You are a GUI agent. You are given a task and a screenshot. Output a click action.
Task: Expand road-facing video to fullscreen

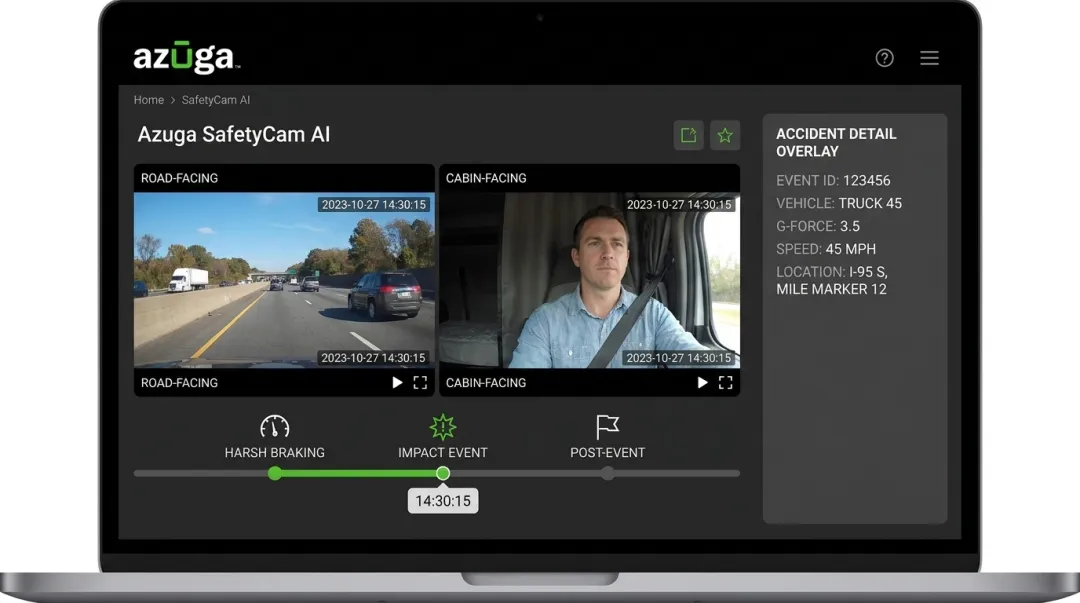click(420, 382)
